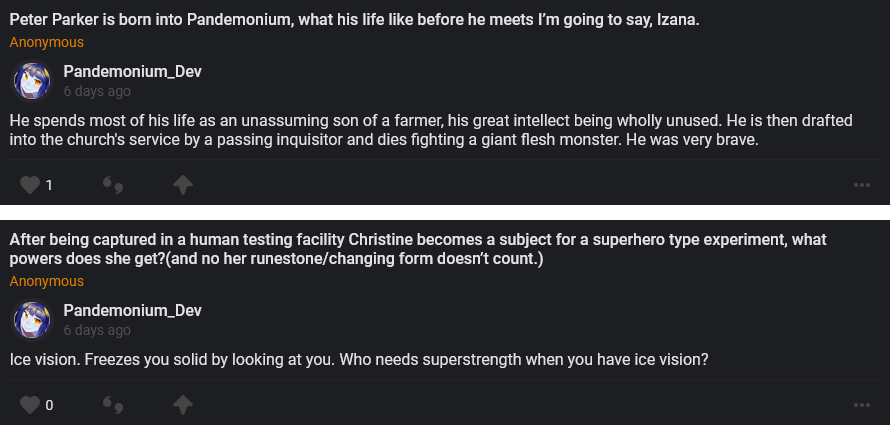Click the "6 days ago" timestamp on the first answer
Viewport: 890px width, 425px height.
click(x=97, y=91)
